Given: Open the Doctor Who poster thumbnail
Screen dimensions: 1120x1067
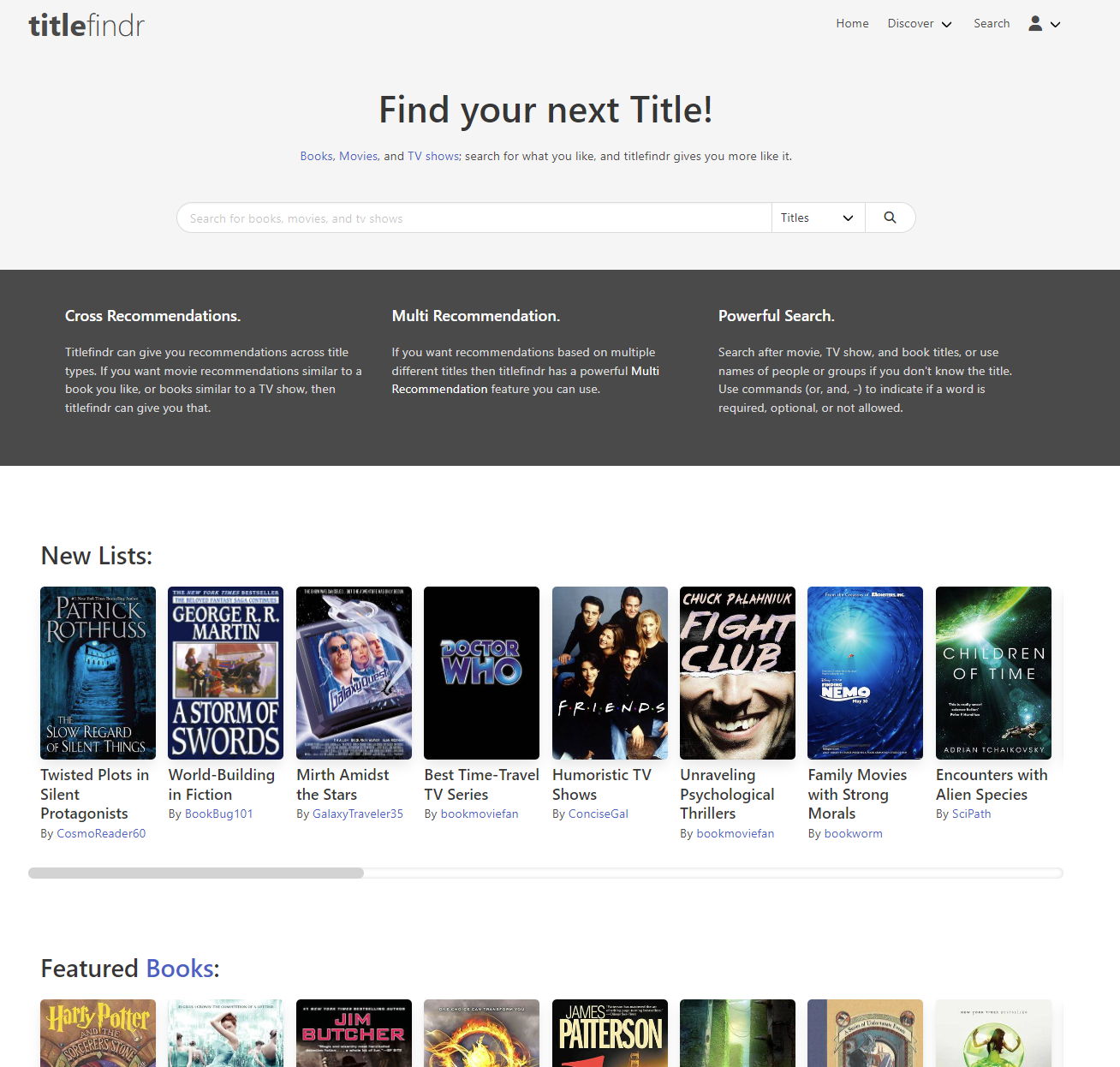Looking at the screenshot, I should 481,672.
